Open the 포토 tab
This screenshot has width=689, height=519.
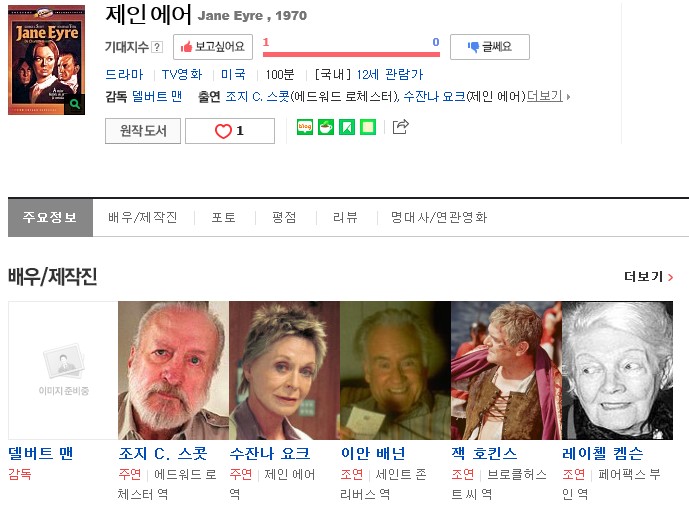click(224, 218)
